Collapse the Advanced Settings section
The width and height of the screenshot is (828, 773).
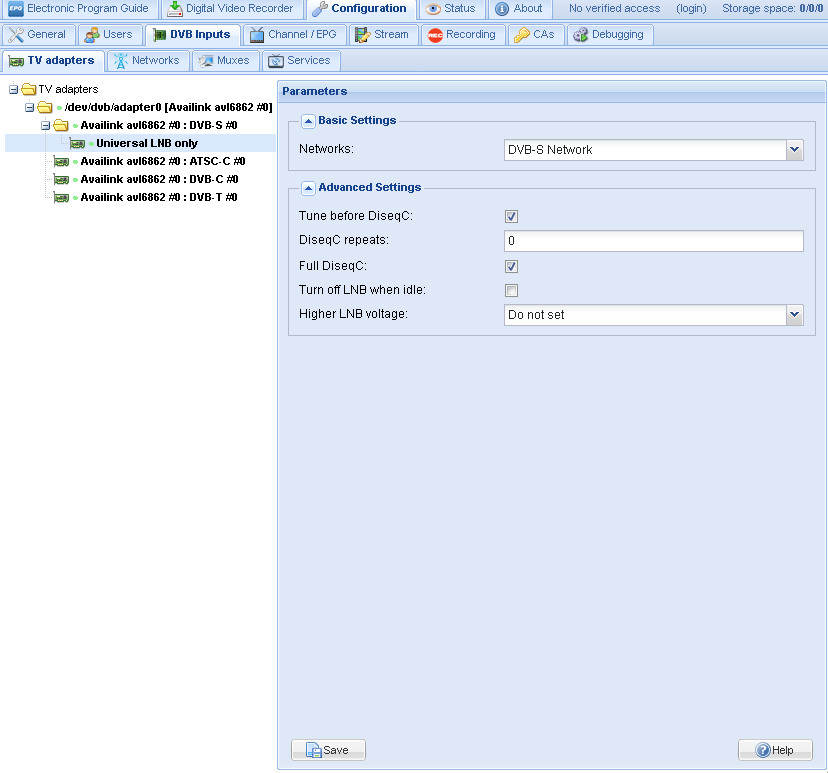(308, 188)
